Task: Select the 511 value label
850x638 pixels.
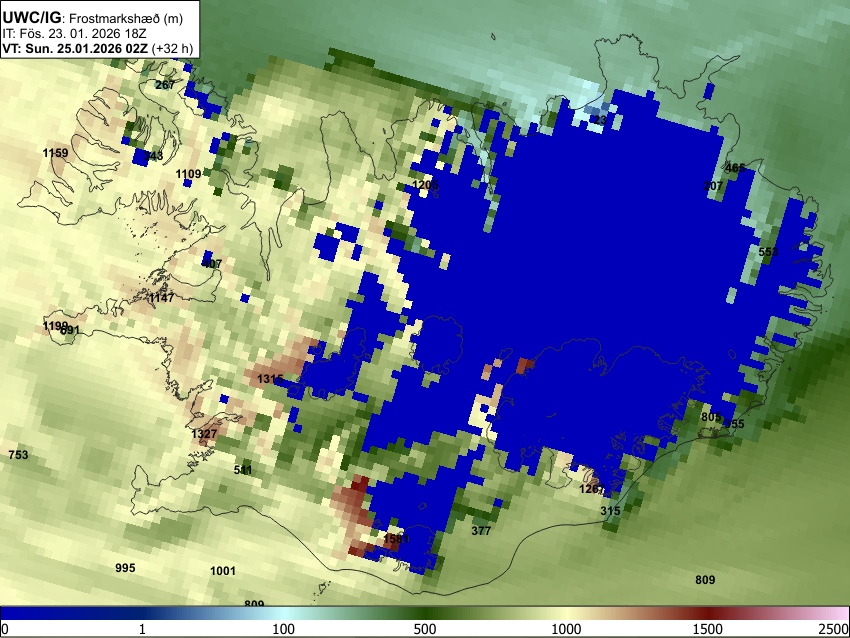Action: click(242, 469)
